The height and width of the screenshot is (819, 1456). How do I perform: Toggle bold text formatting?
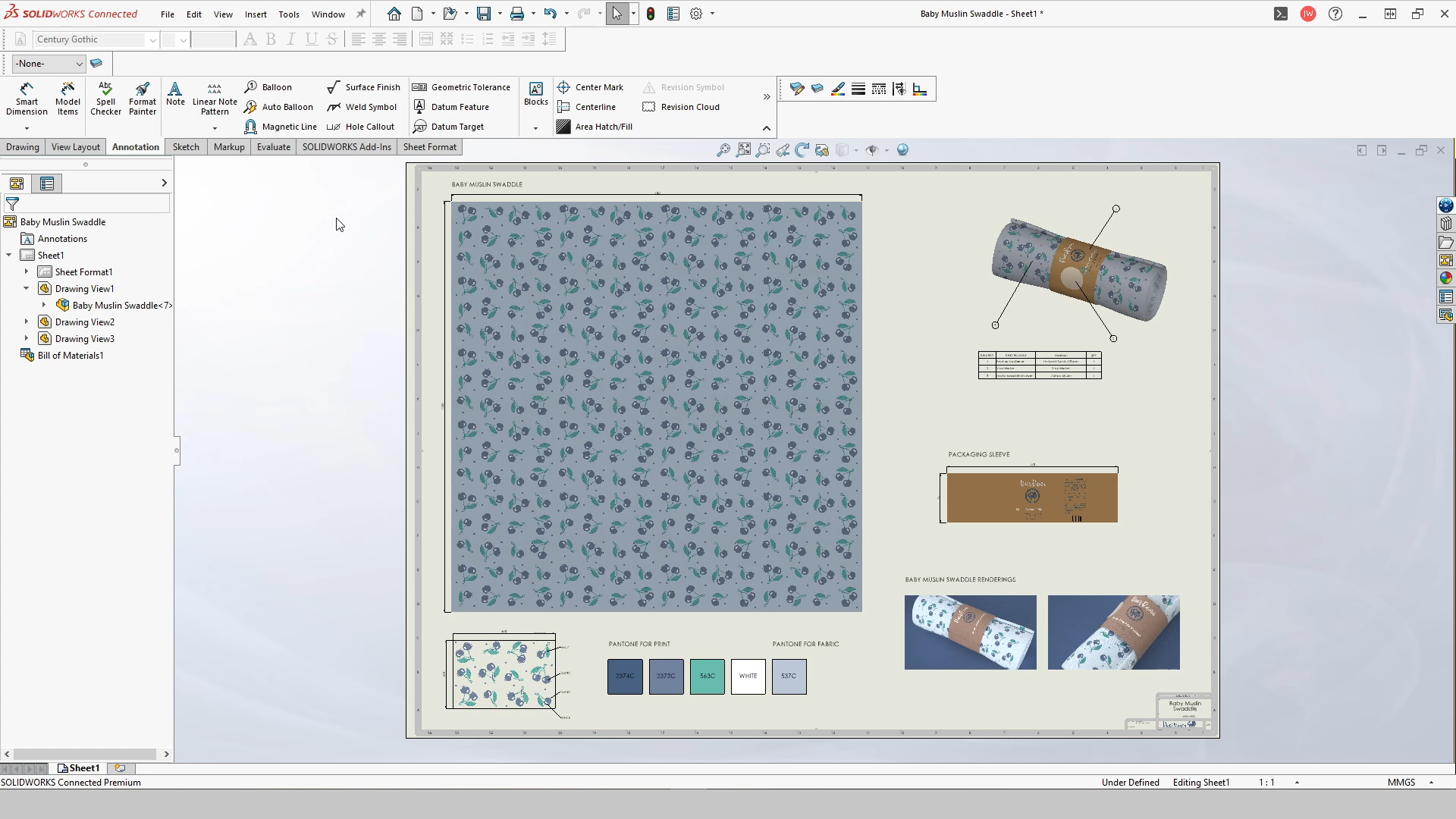(271, 39)
